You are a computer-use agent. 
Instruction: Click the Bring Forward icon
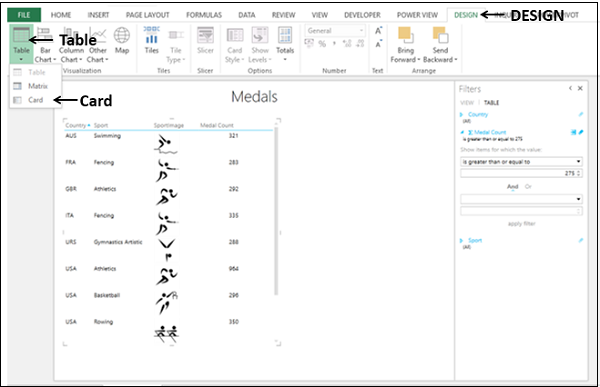(x=405, y=45)
